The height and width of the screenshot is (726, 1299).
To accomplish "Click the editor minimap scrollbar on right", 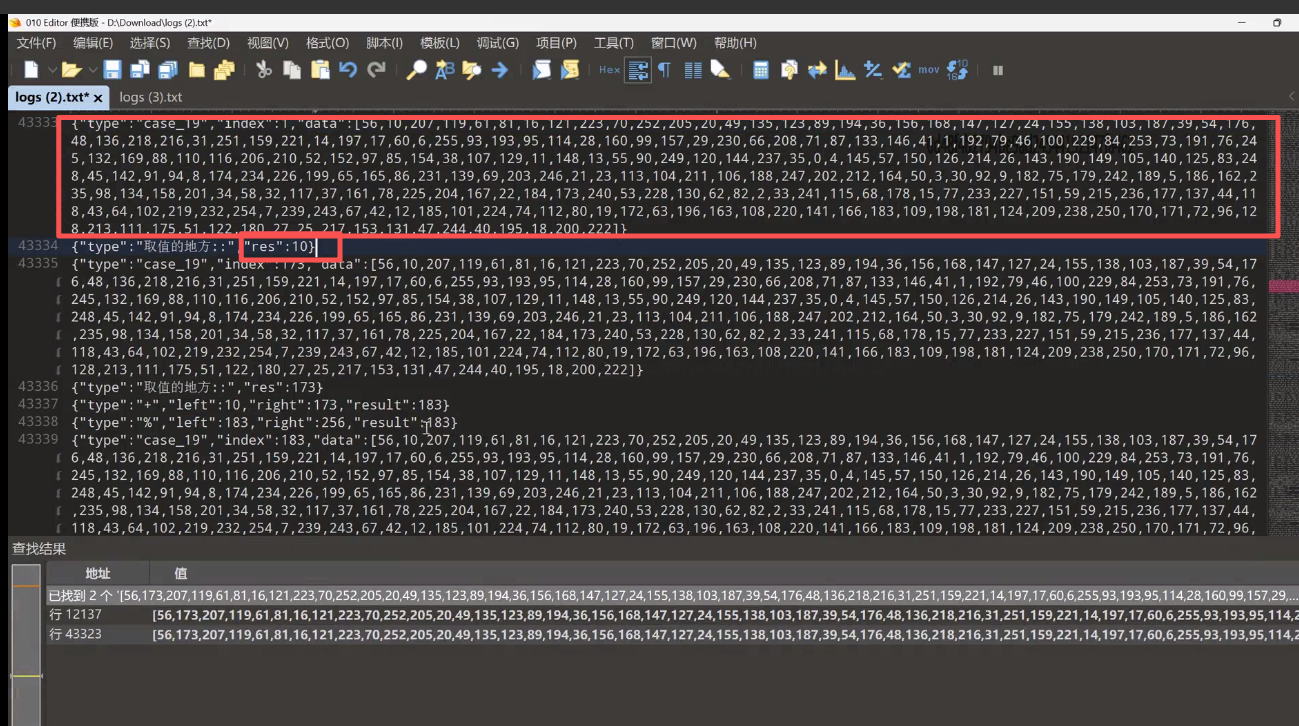I will tap(1283, 325).
